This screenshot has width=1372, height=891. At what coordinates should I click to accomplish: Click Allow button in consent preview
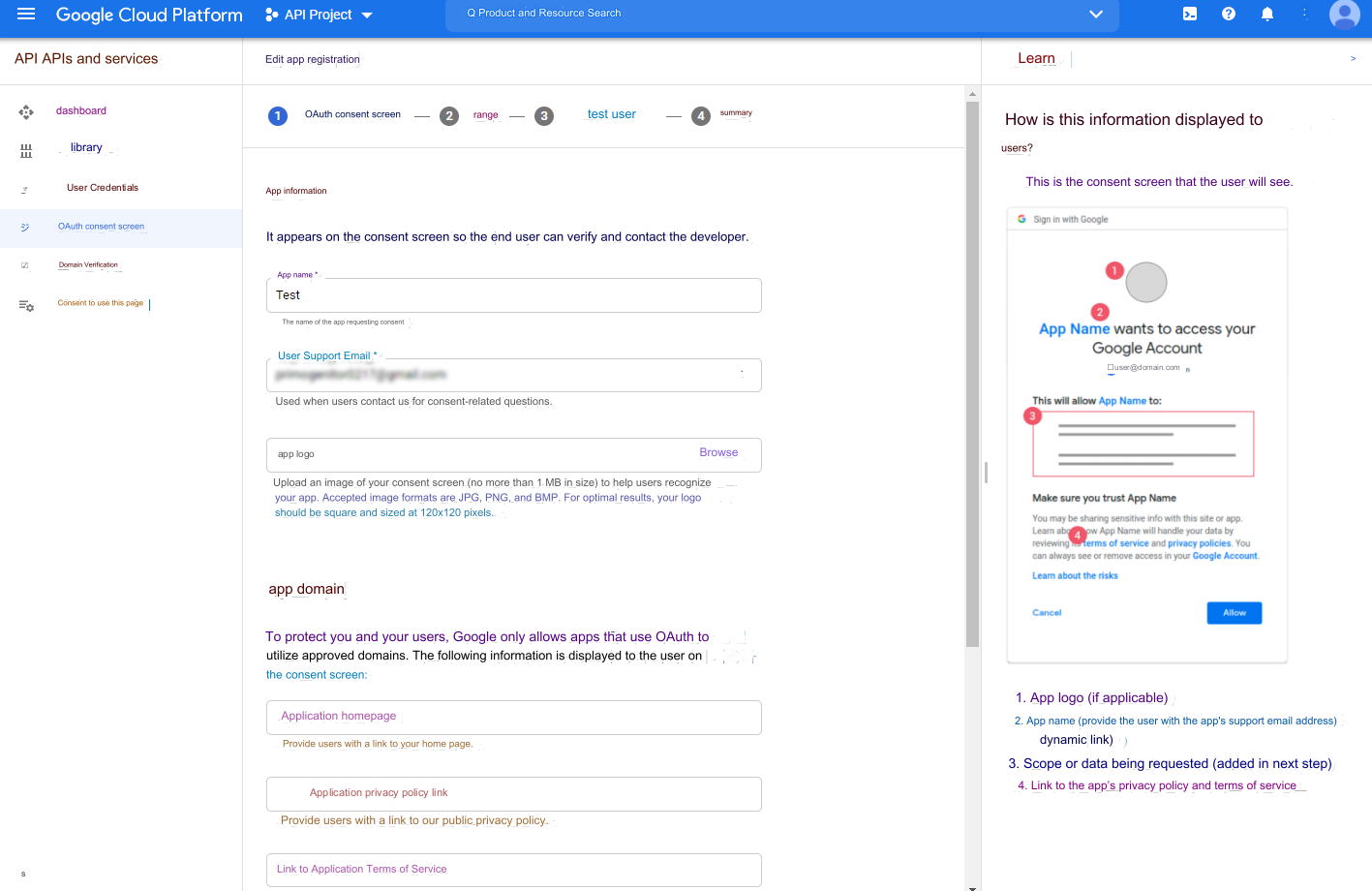pos(1235,613)
